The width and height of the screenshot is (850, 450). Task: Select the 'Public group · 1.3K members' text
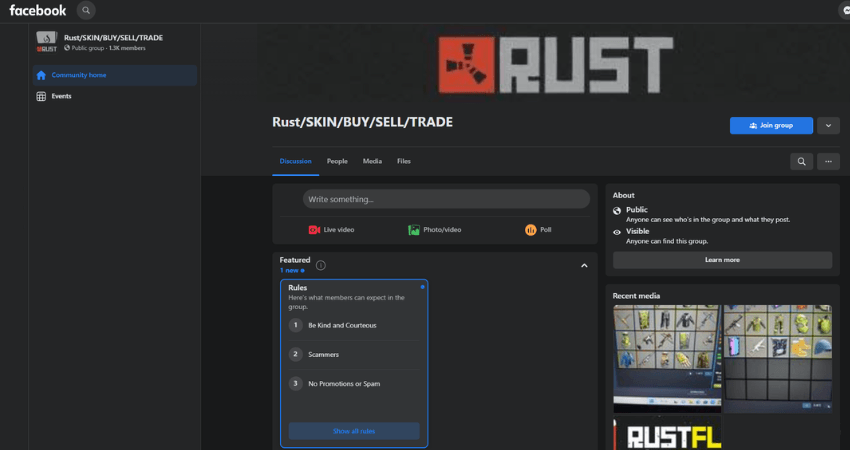click(x=108, y=48)
